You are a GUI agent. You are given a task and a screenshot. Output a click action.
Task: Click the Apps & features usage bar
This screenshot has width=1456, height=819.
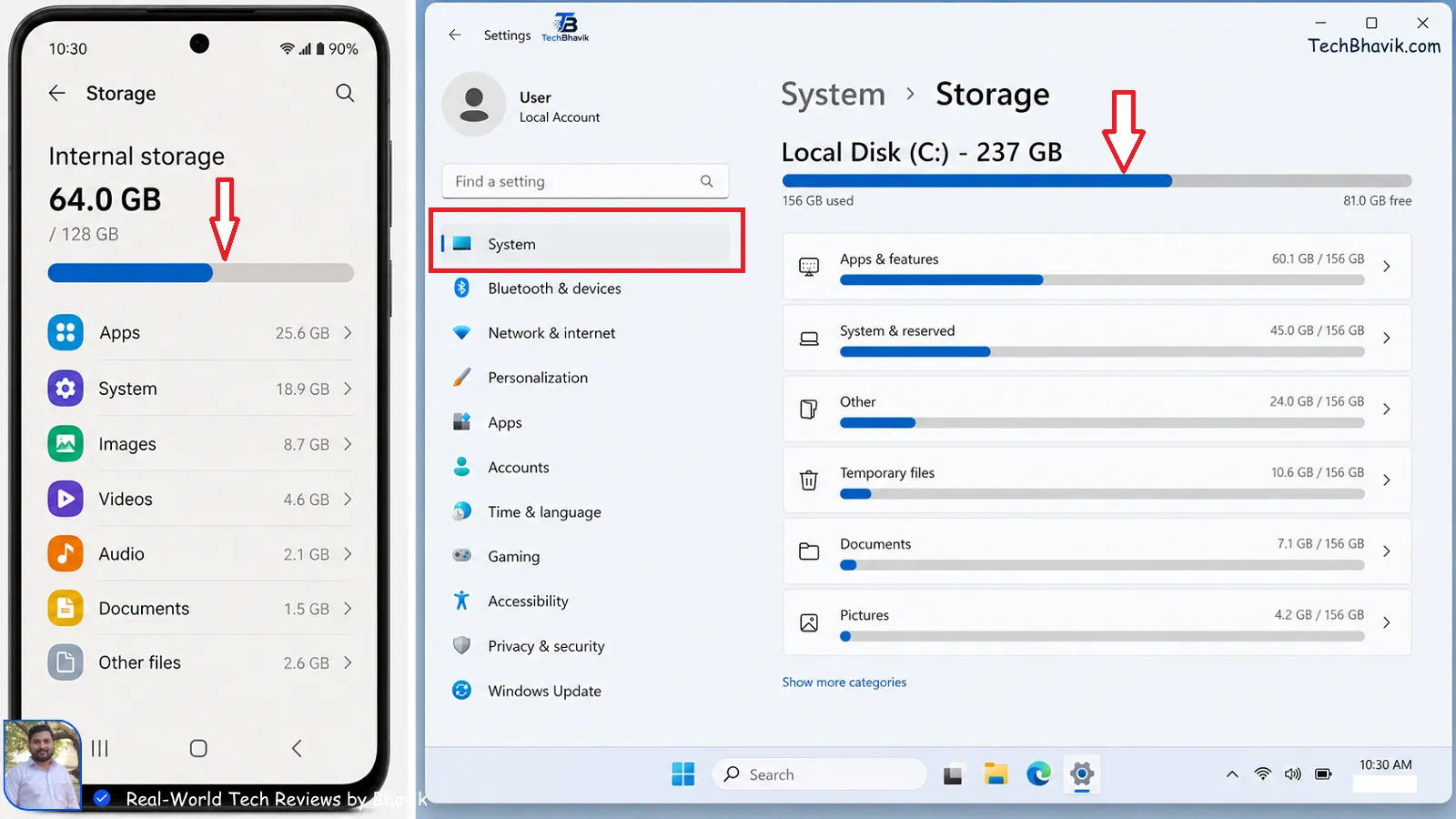(1102, 280)
